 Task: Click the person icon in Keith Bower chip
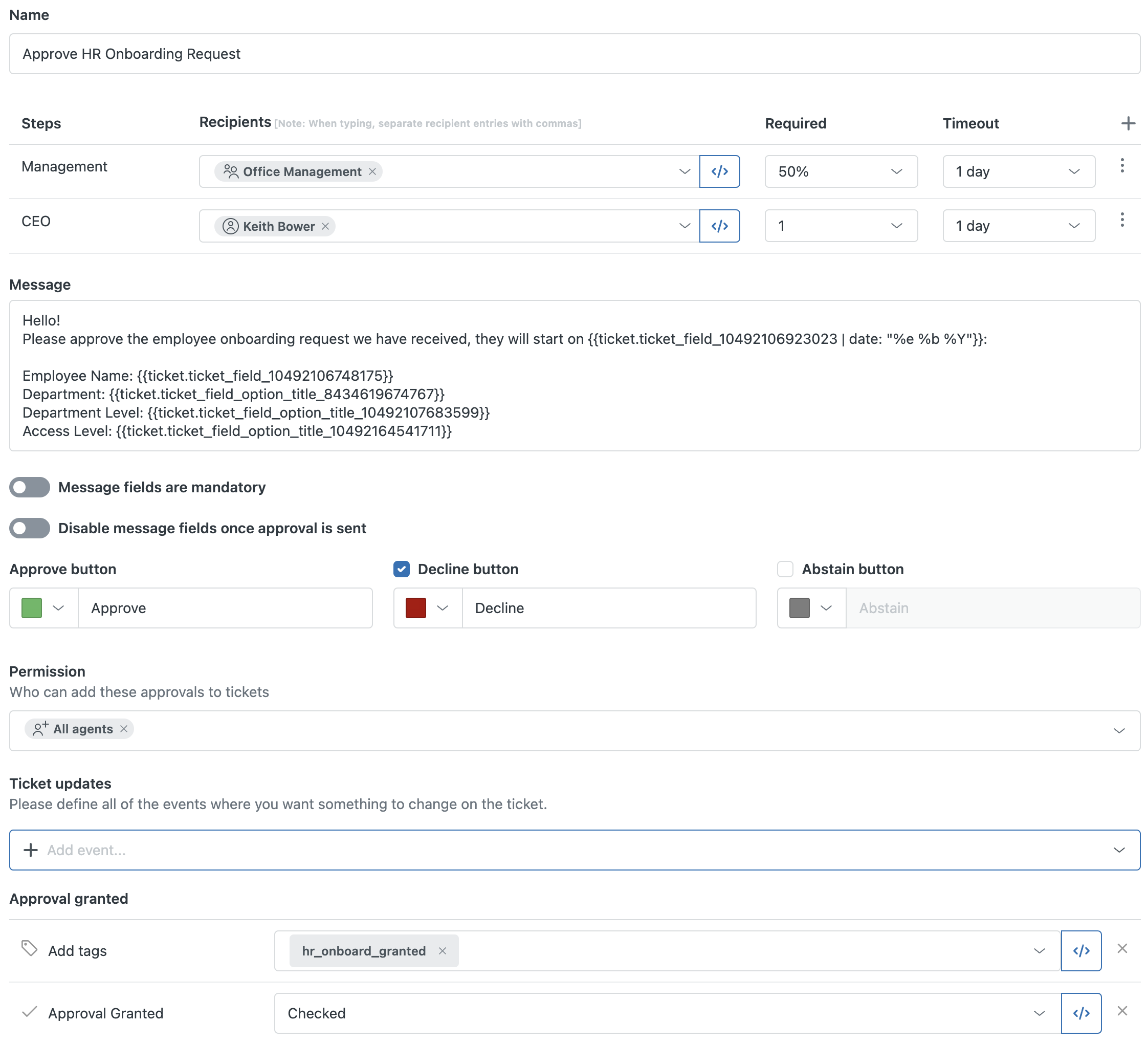230,226
